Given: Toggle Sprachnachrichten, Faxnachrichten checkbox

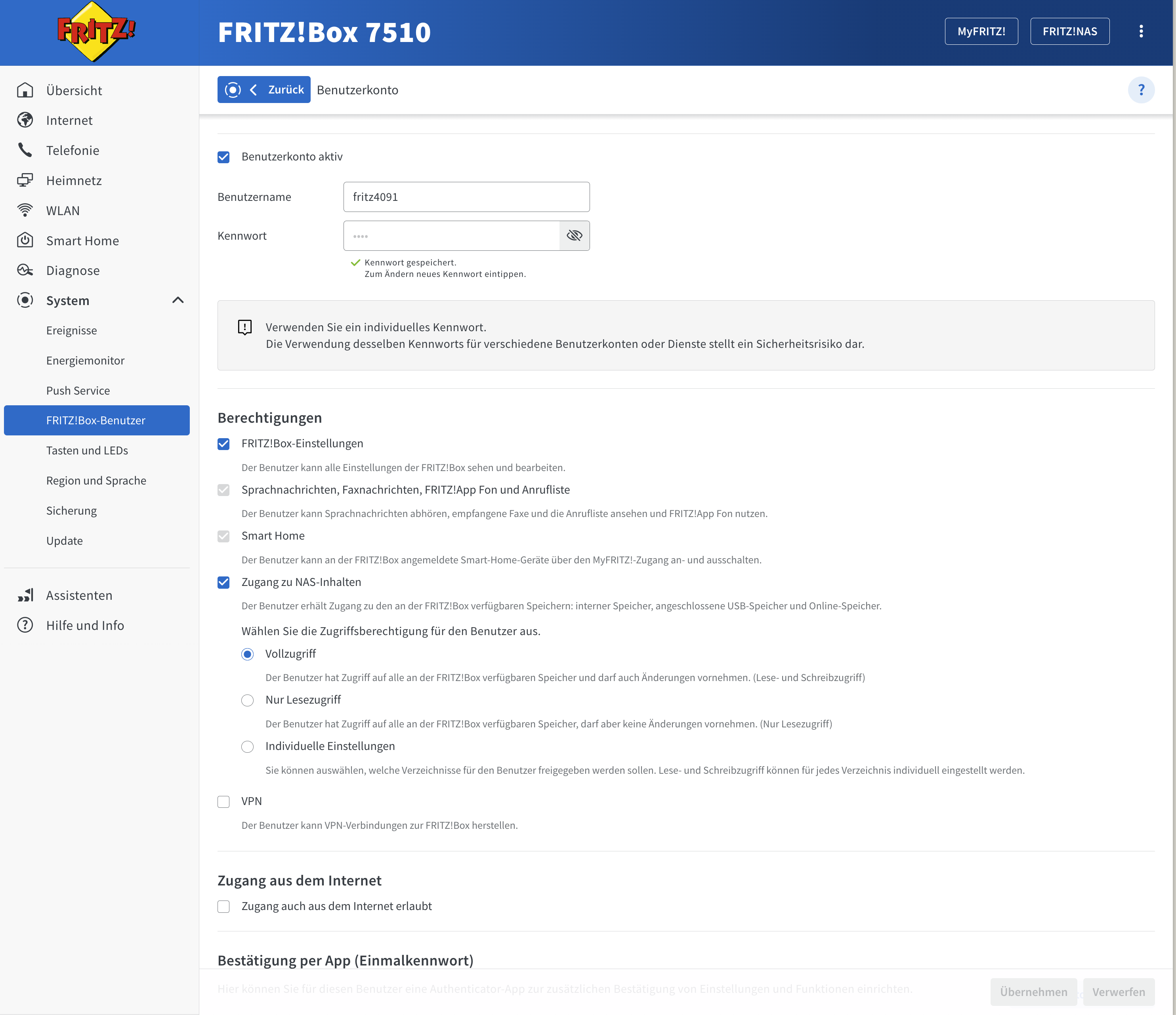Looking at the screenshot, I should 223,490.
